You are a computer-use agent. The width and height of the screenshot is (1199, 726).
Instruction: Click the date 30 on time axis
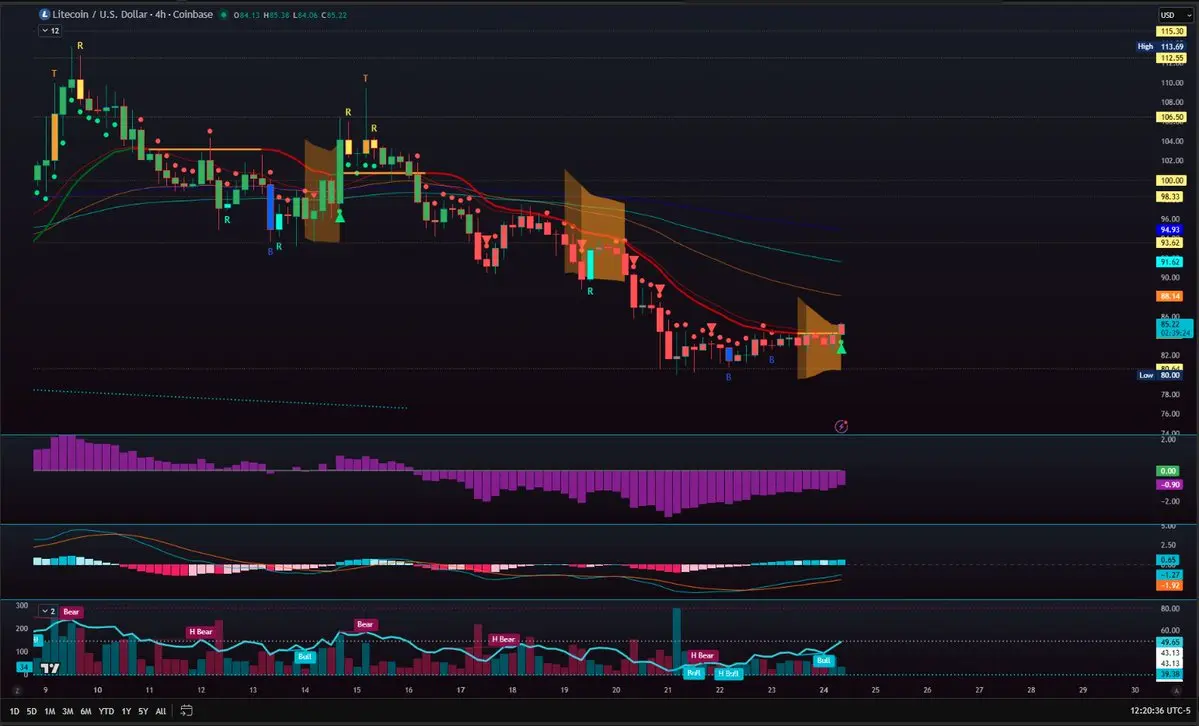[1135, 690]
